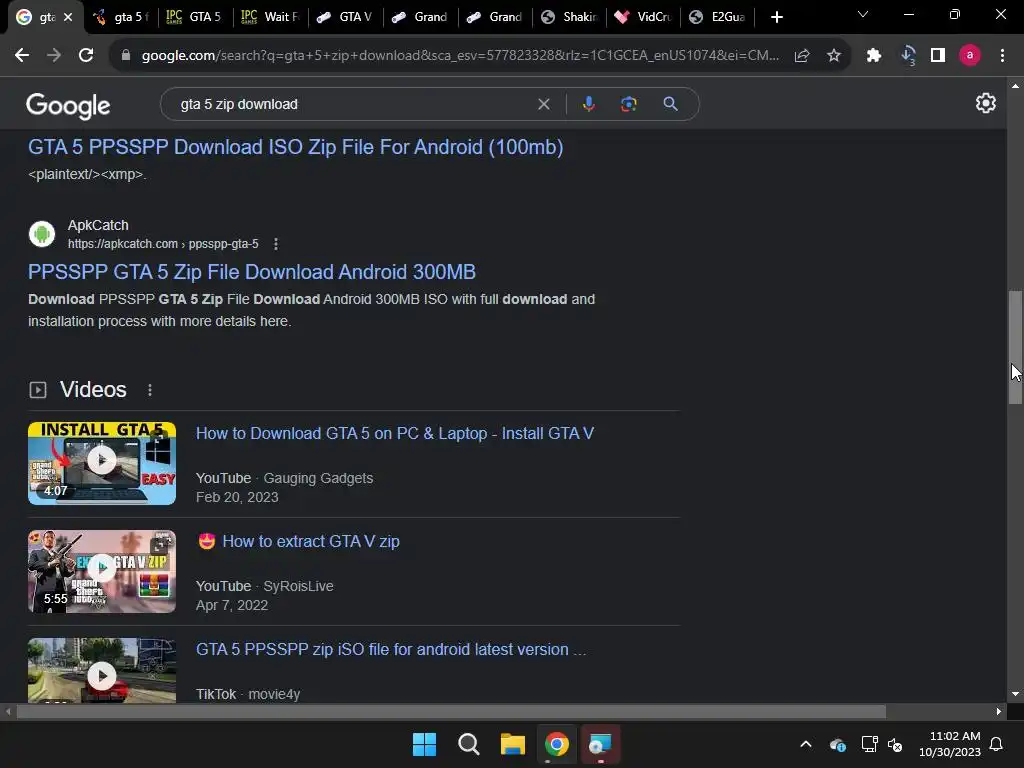Open Chrome profile avatar
Image resolution: width=1024 pixels, height=768 pixels.
[970, 56]
